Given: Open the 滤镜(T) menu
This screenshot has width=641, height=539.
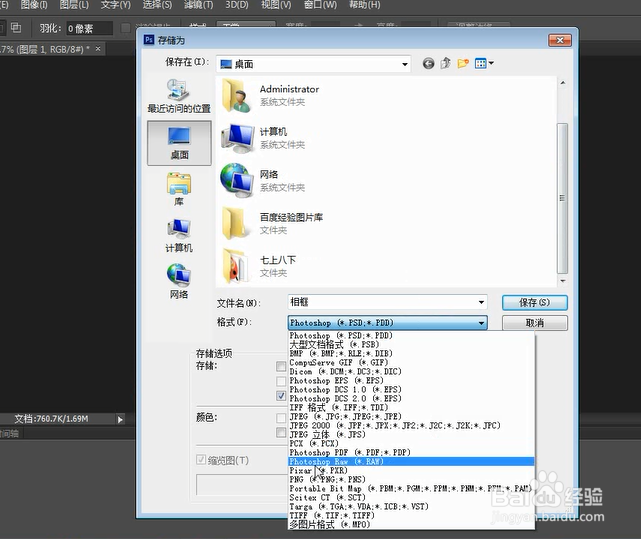Looking at the screenshot, I should point(198,4).
